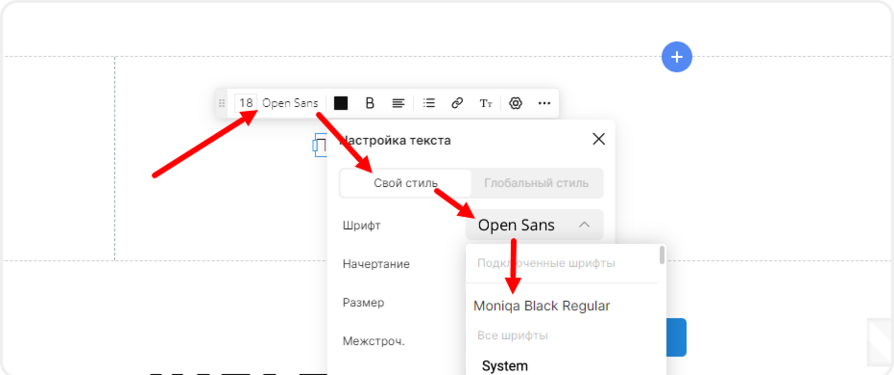This screenshot has height=375, width=894.
Task: Click the Шрифт label
Action: point(361,225)
